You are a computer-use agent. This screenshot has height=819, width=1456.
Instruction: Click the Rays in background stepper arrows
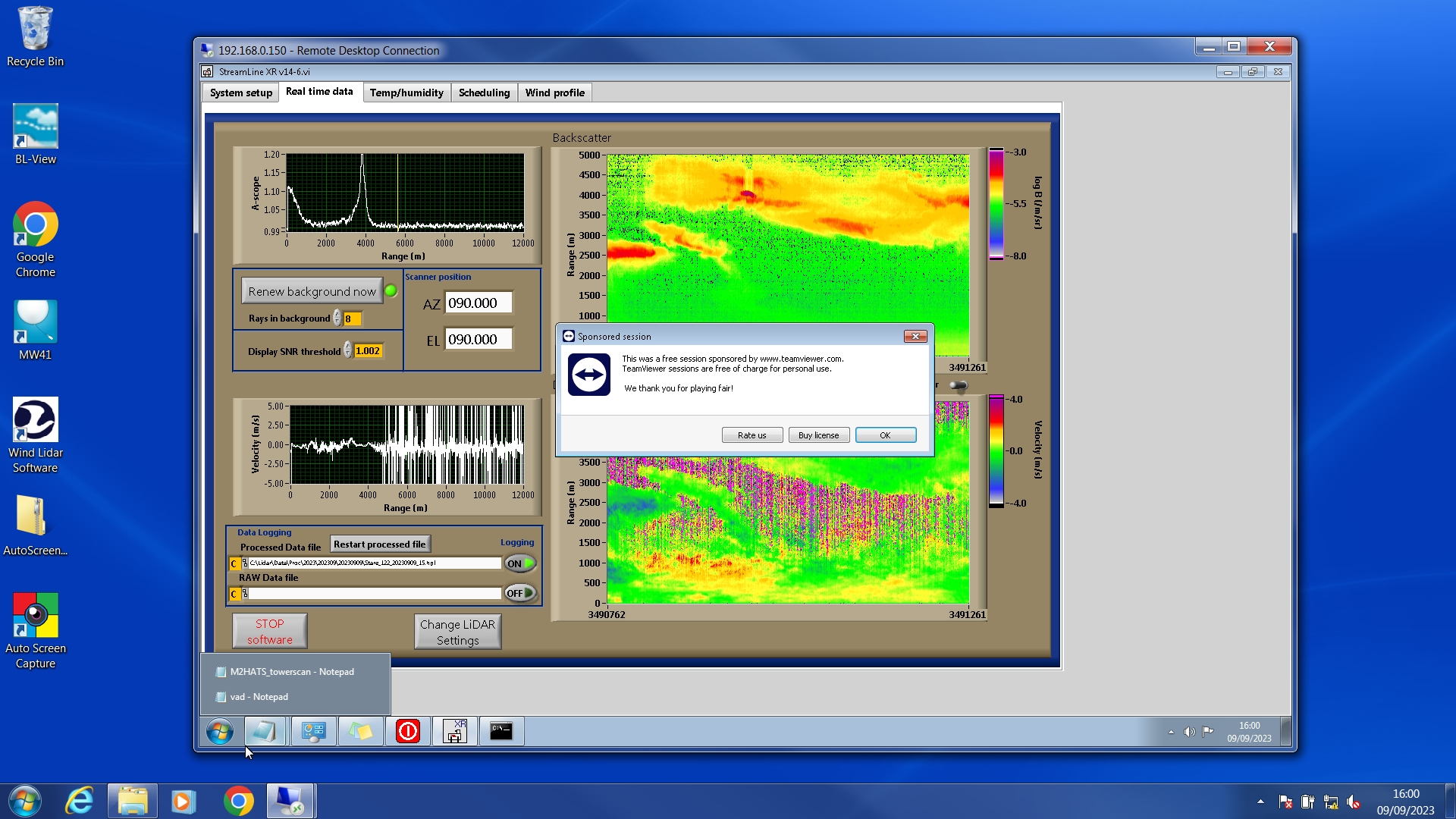(337, 318)
